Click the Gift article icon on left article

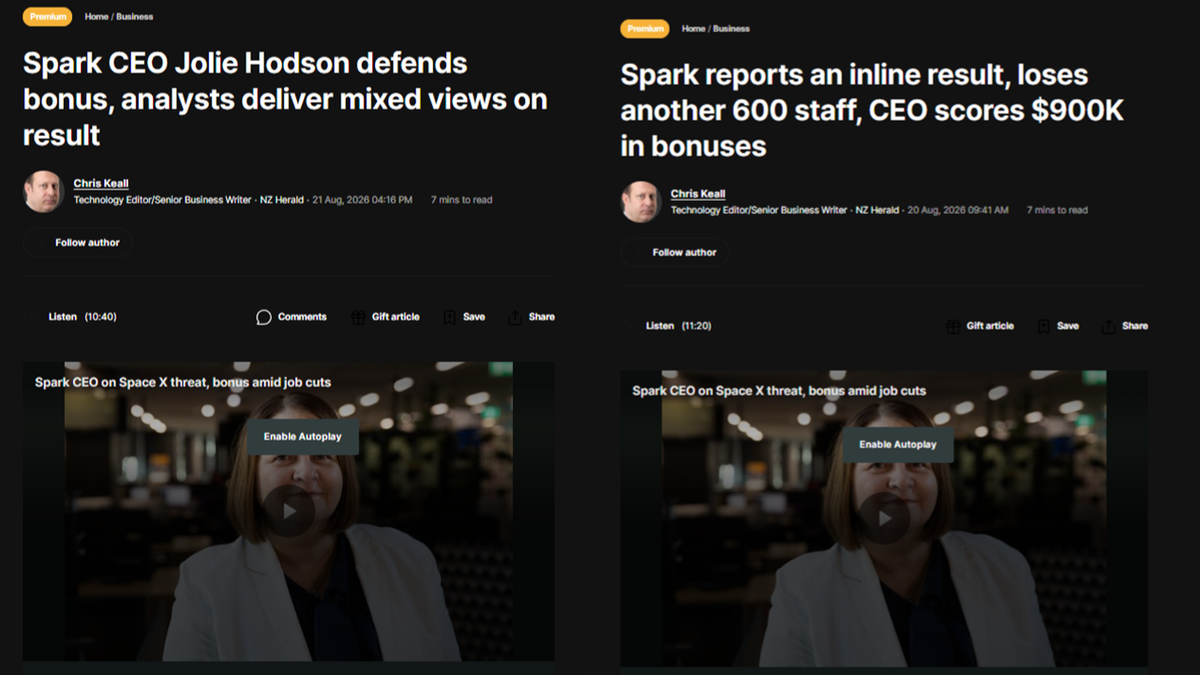[358, 317]
